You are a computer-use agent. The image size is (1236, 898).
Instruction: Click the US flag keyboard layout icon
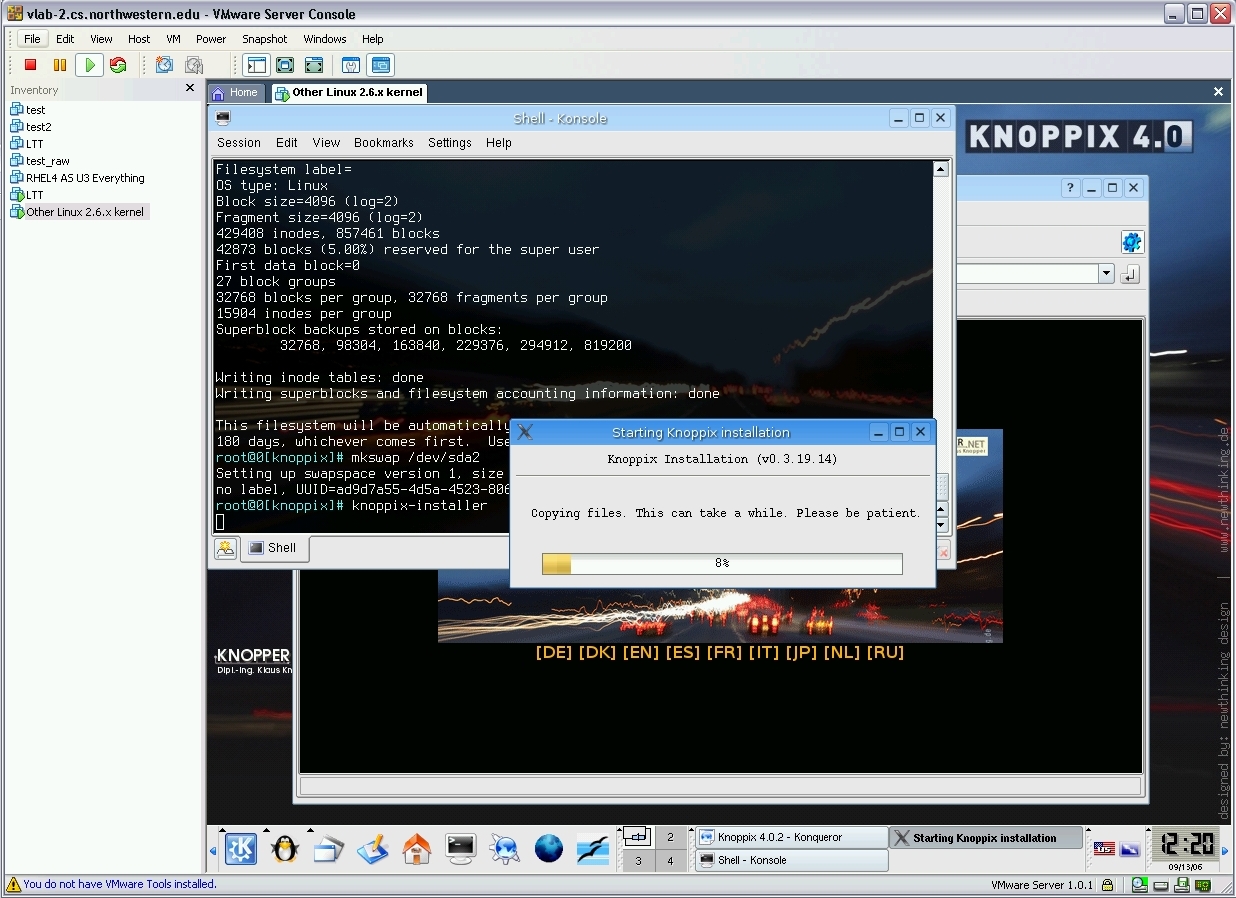1104,849
